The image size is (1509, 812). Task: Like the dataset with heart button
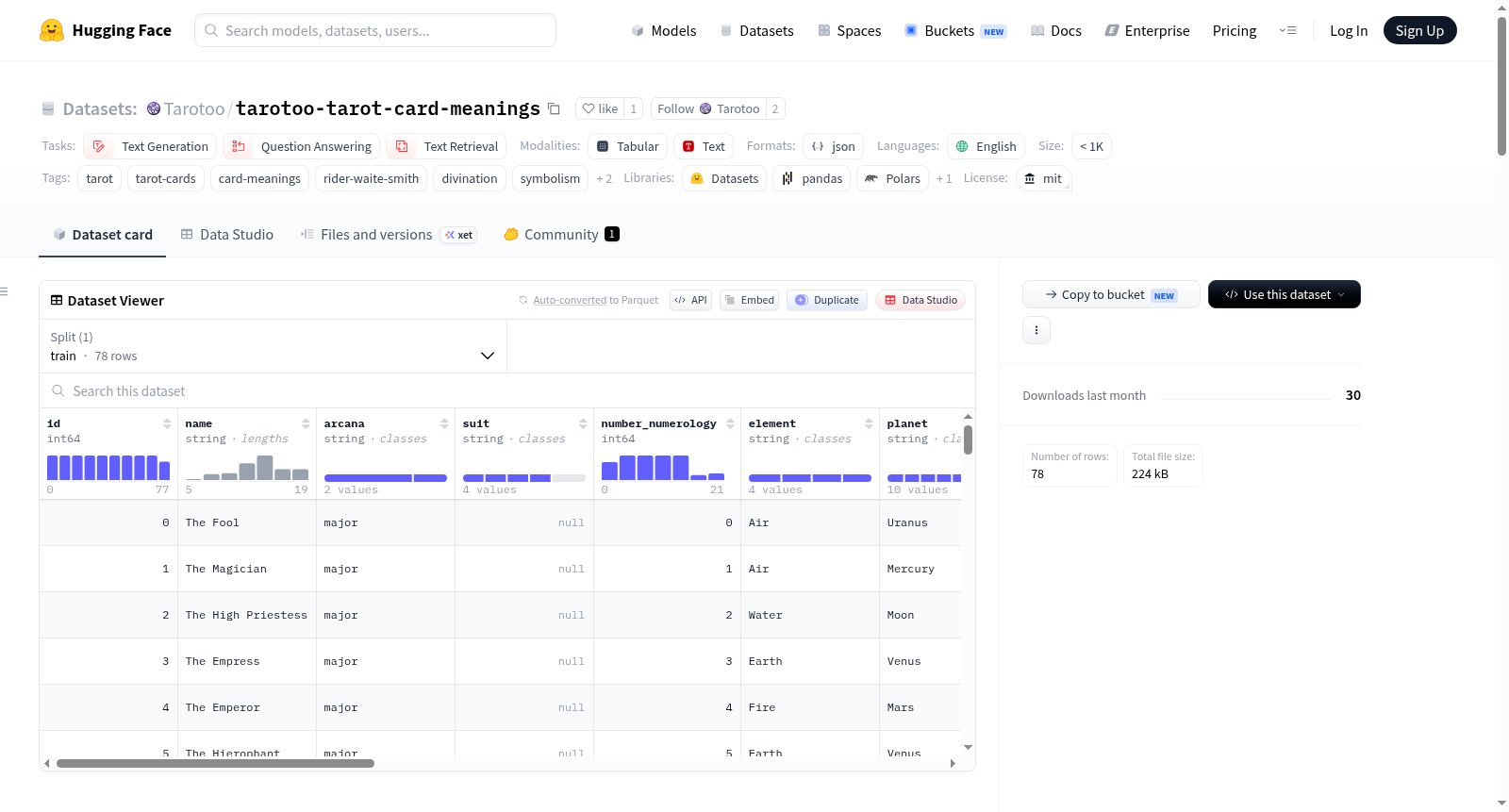600,108
